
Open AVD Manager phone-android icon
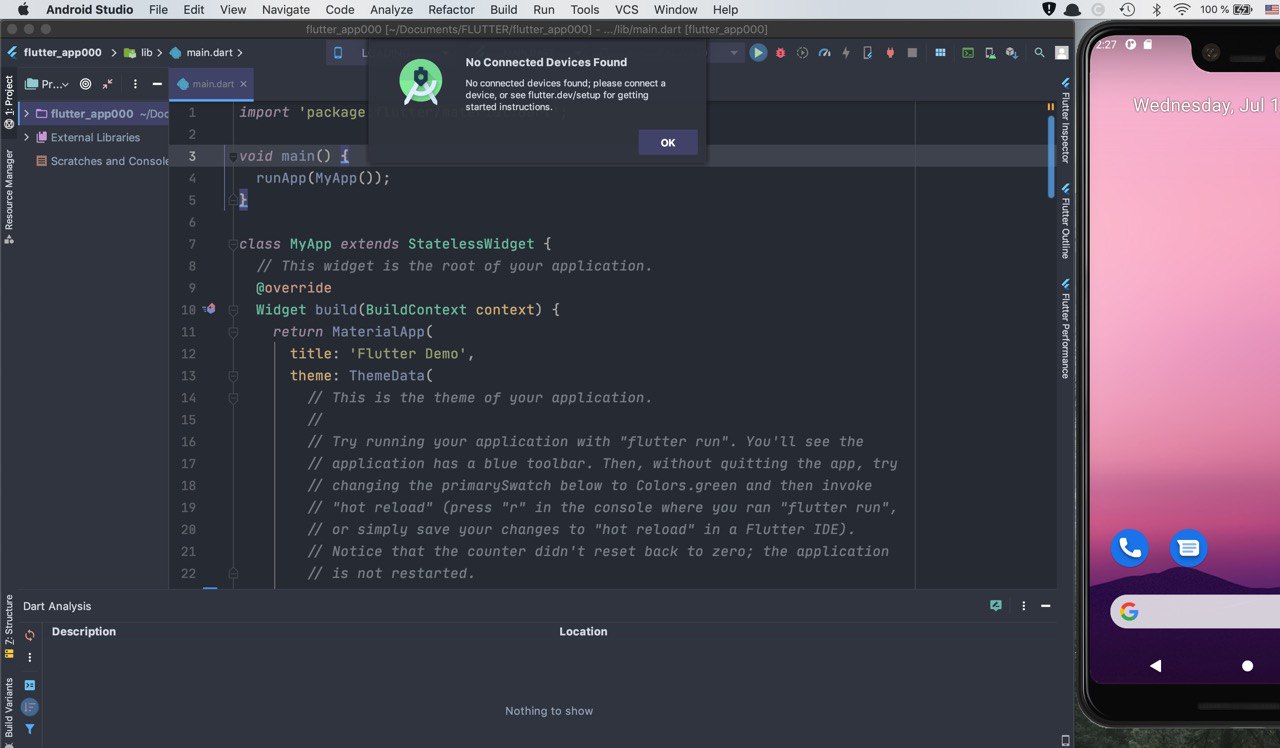990,53
